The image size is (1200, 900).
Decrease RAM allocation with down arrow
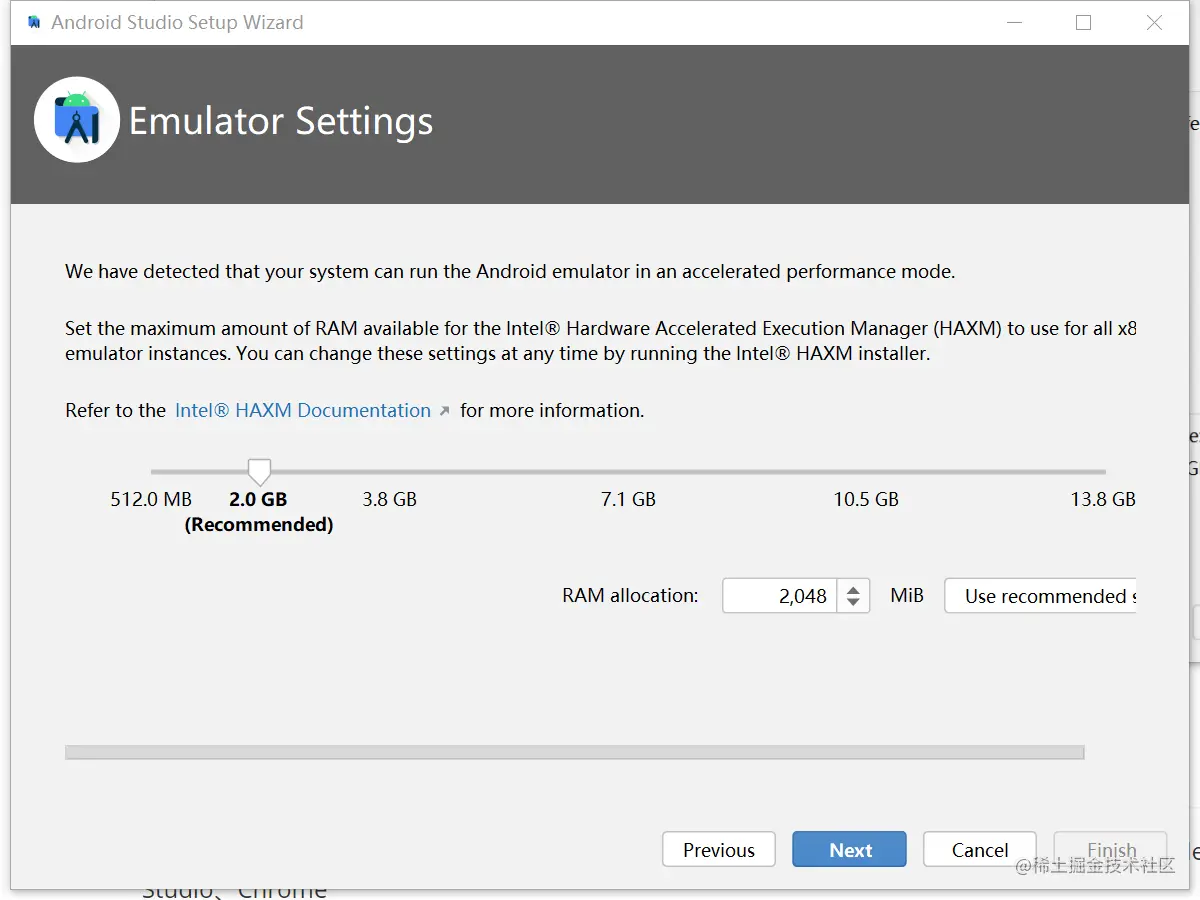tap(853, 604)
